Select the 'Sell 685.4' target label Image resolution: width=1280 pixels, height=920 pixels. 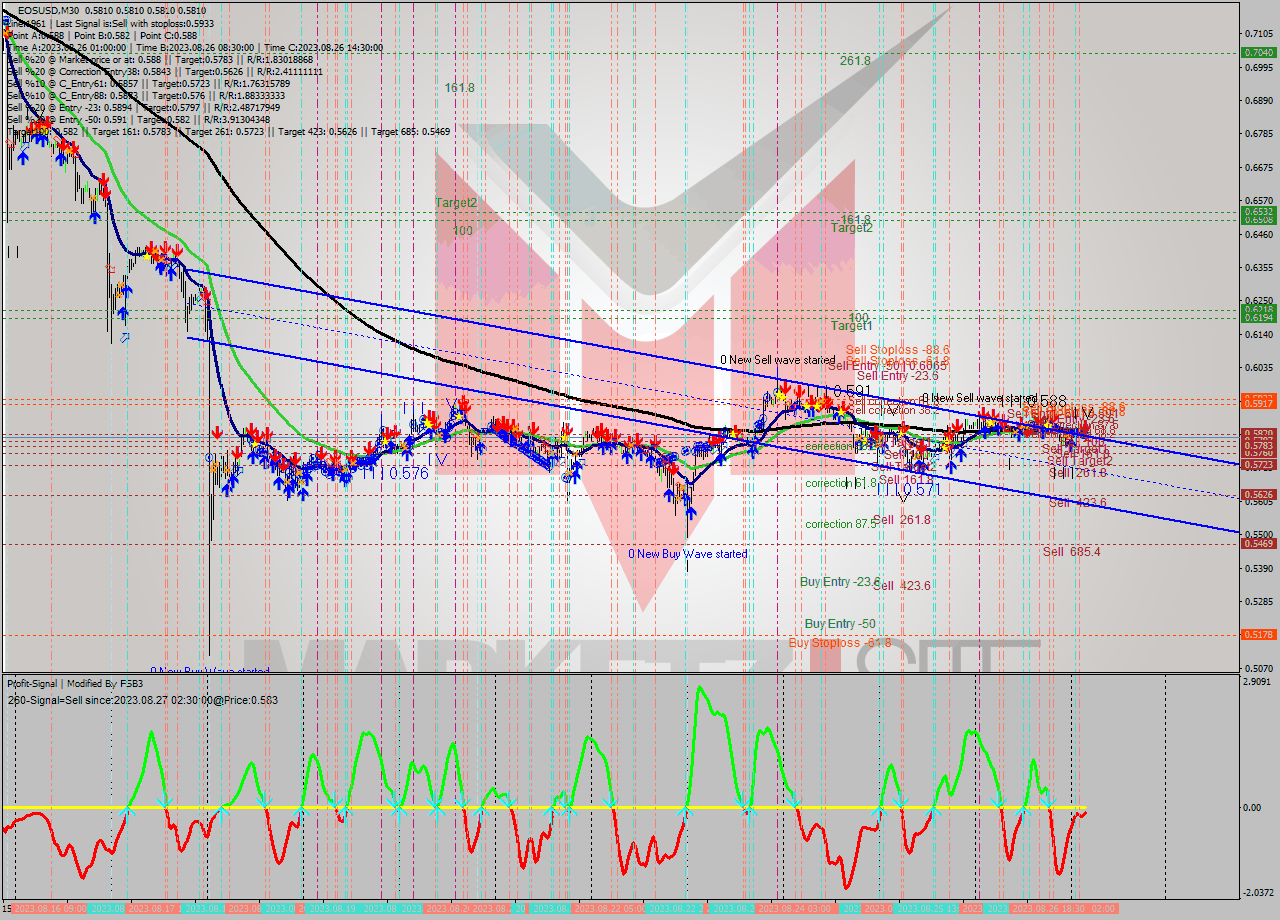tap(1073, 551)
